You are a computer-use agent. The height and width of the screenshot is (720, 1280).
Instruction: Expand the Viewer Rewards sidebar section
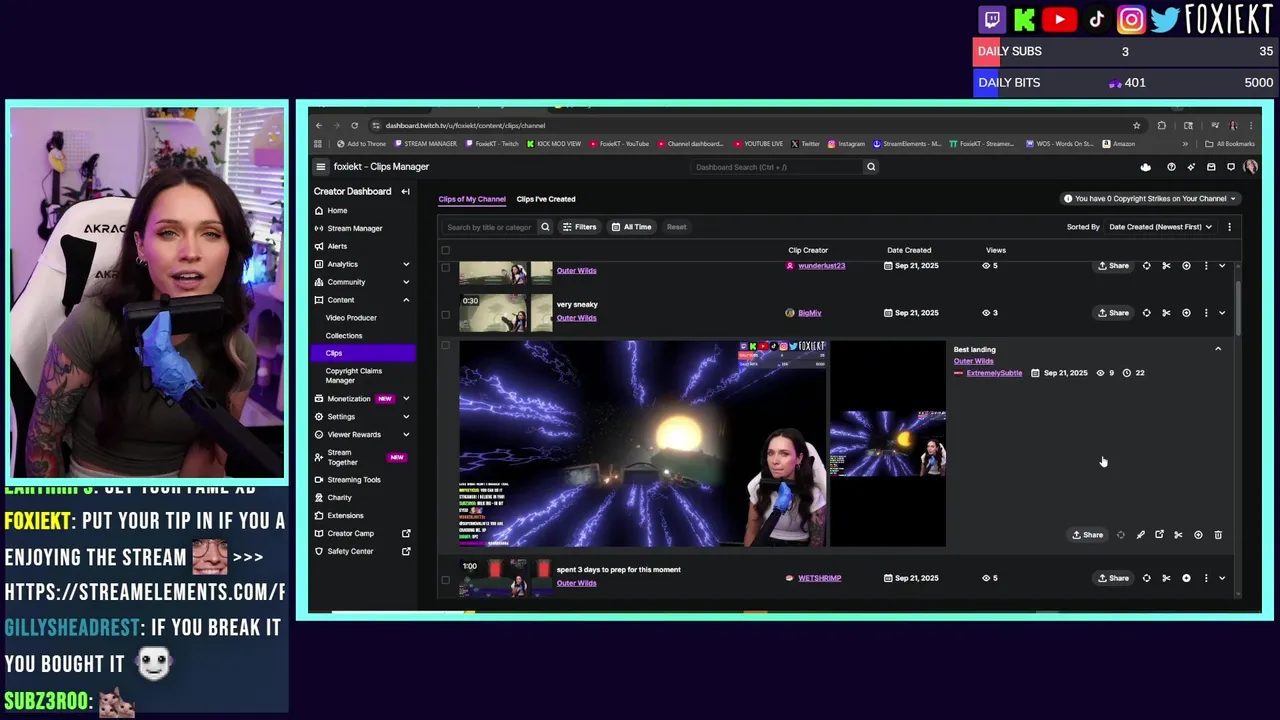pos(406,435)
